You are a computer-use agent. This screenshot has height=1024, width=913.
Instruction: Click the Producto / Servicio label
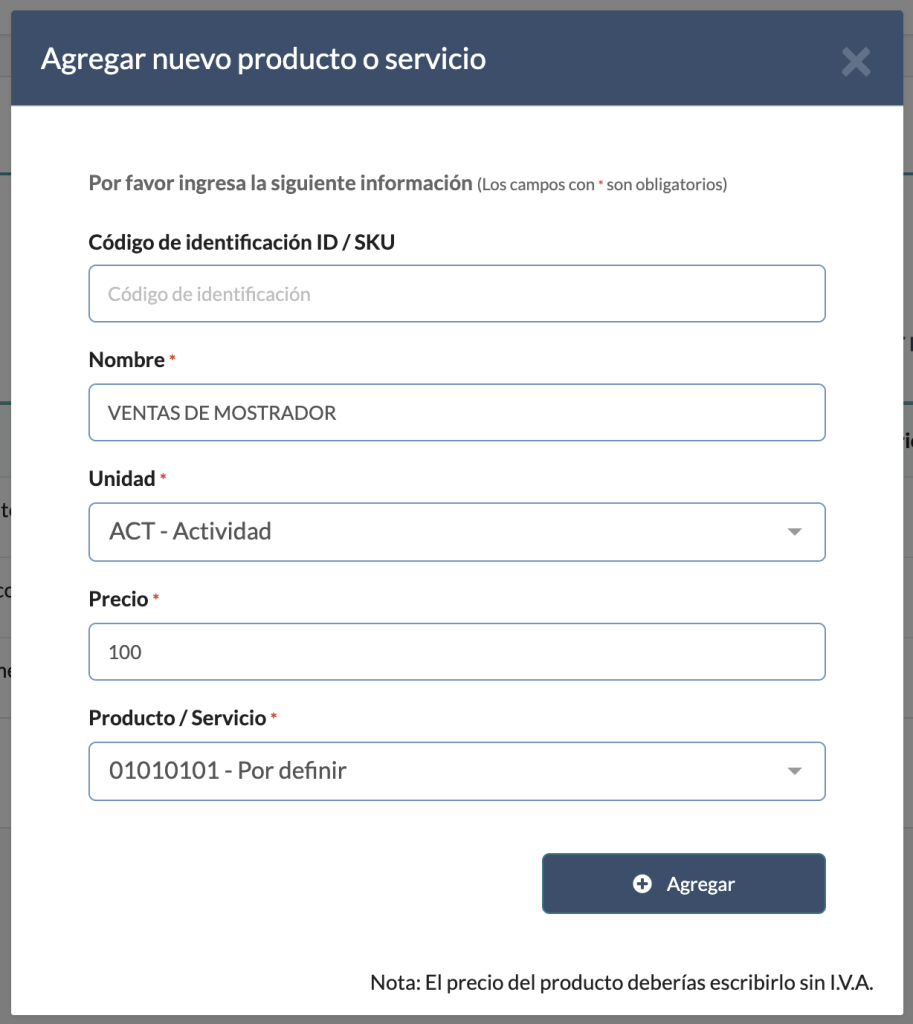[177, 718]
